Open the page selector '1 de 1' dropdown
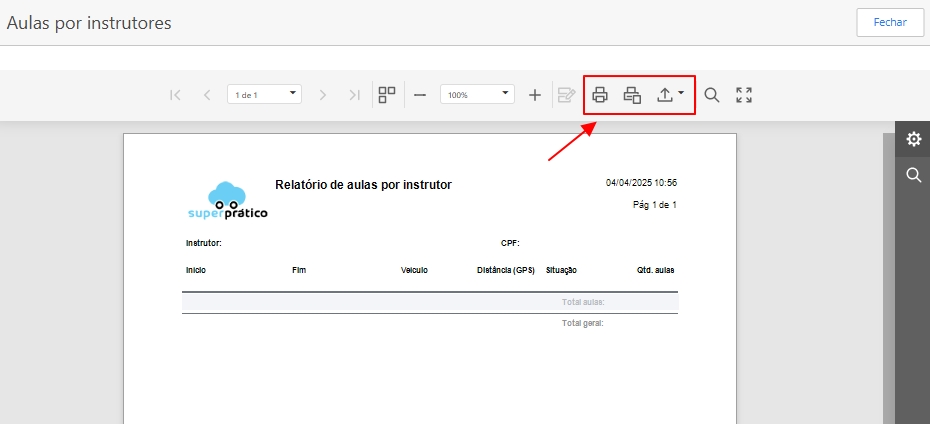Image resolution: width=930 pixels, height=424 pixels. click(x=264, y=94)
